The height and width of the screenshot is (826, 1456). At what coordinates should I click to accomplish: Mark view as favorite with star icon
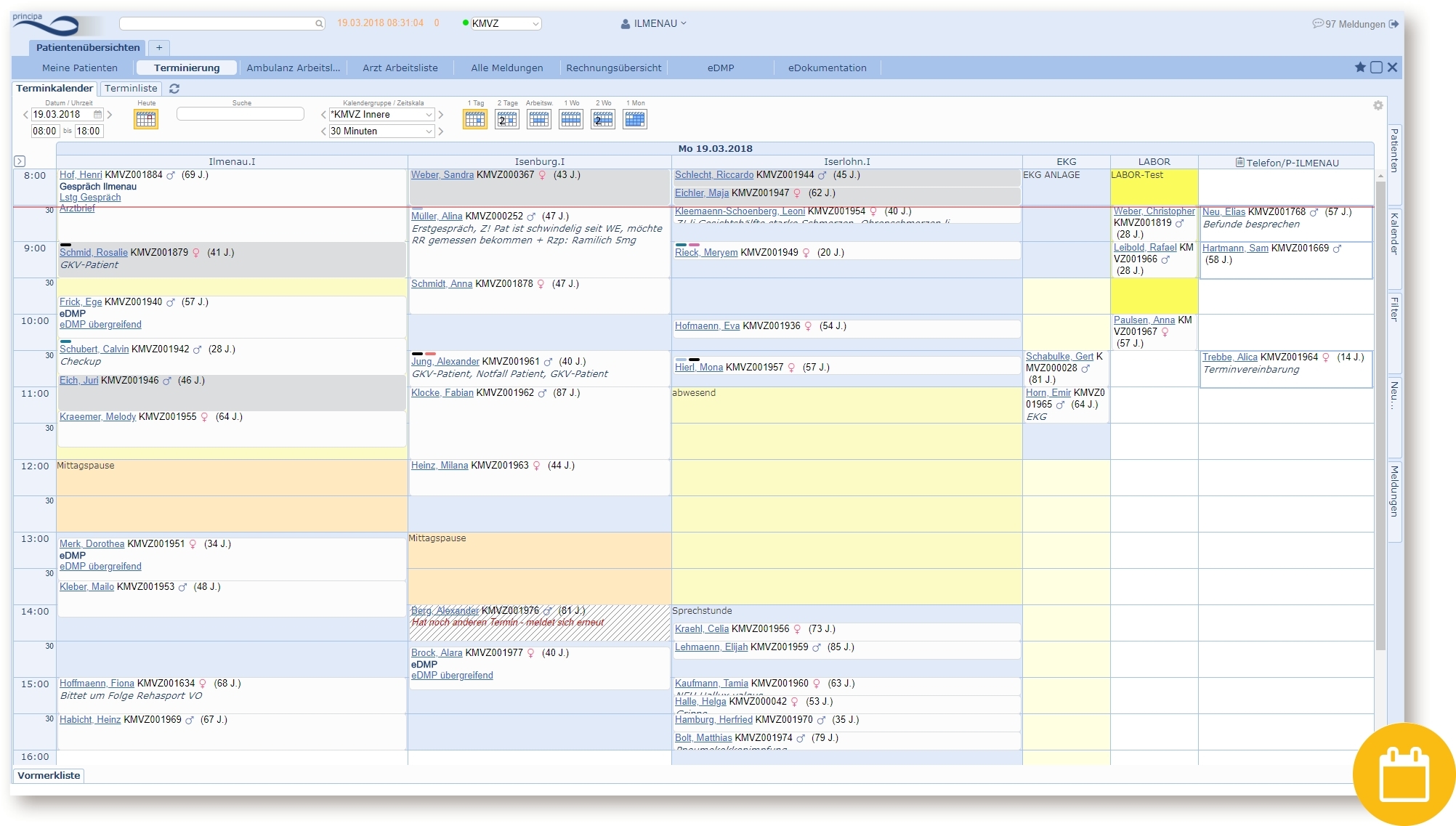click(1360, 68)
